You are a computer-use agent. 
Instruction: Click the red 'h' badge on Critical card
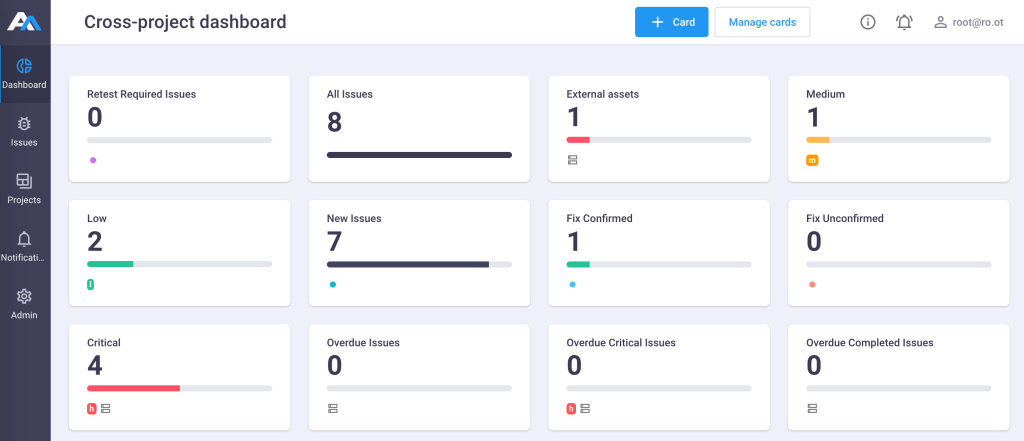tap(92, 408)
